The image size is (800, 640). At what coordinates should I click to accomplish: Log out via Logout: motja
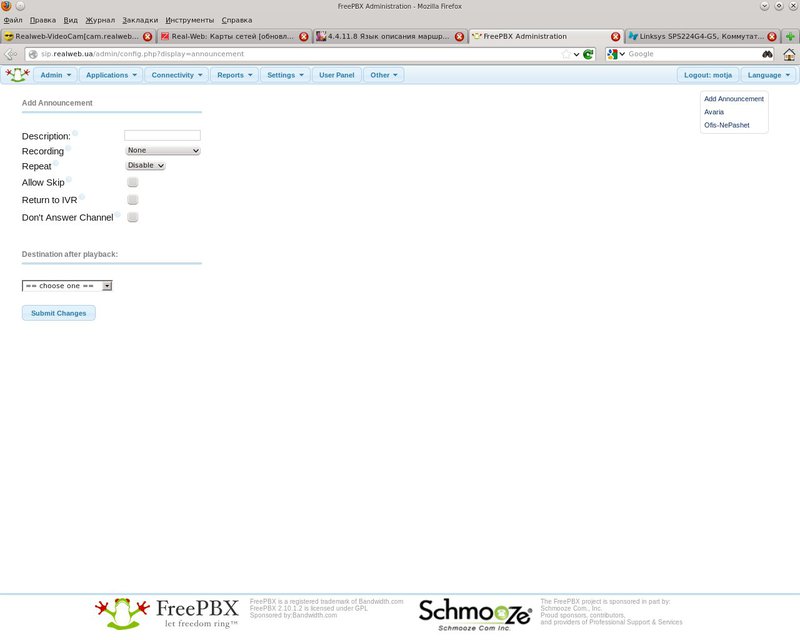click(708, 75)
